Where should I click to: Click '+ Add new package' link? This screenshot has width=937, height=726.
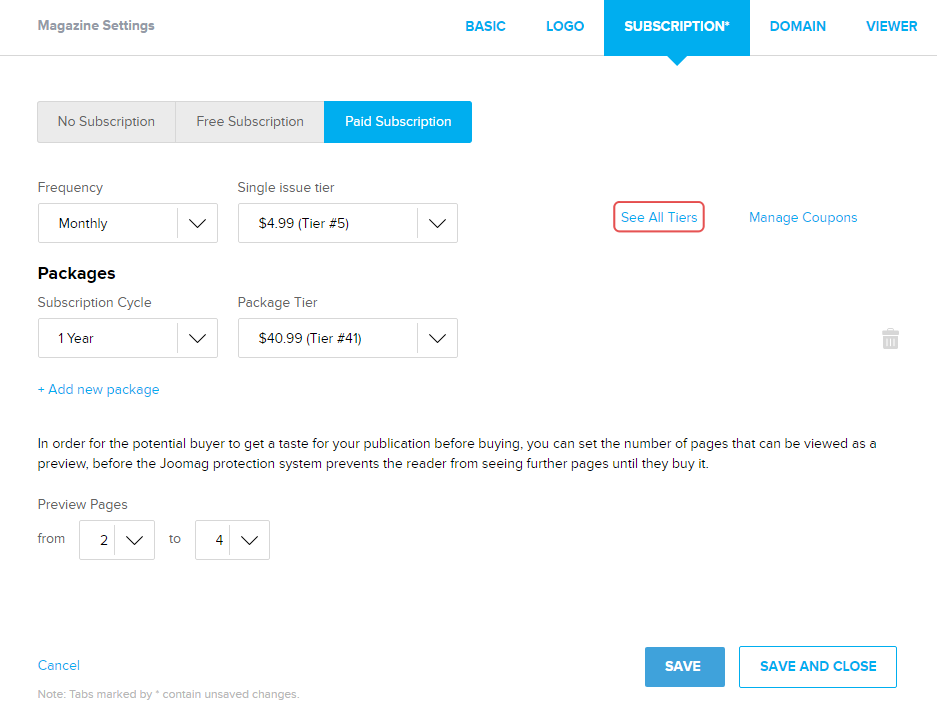(99, 390)
